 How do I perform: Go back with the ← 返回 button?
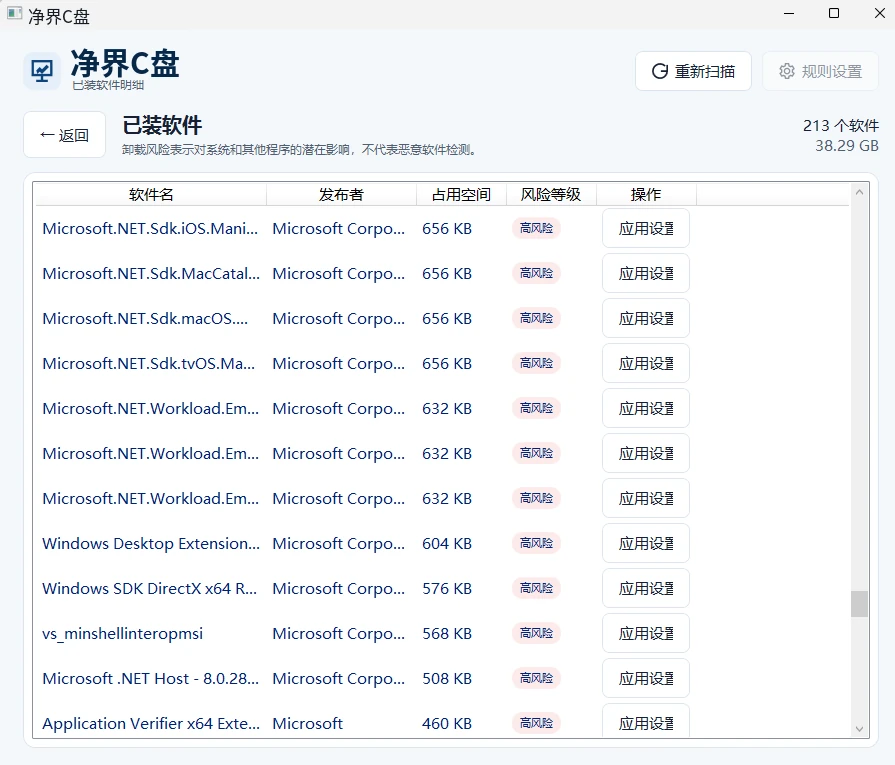64,135
